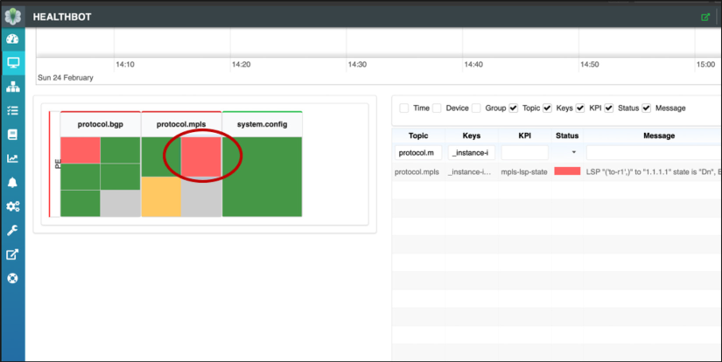Sort by the Keys column header
This screenshot has width=722, height=362.
472,135
